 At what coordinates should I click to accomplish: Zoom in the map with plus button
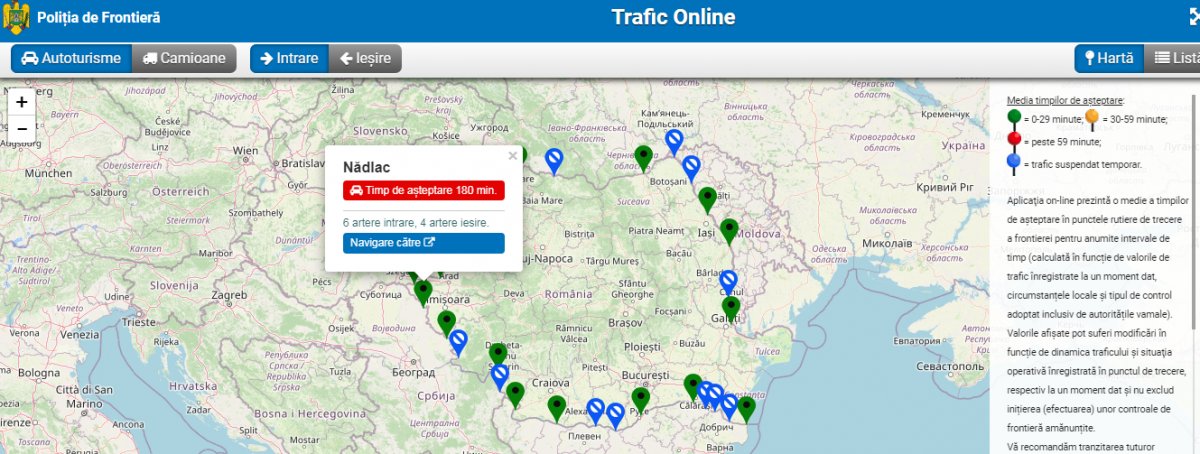point(22,102)
